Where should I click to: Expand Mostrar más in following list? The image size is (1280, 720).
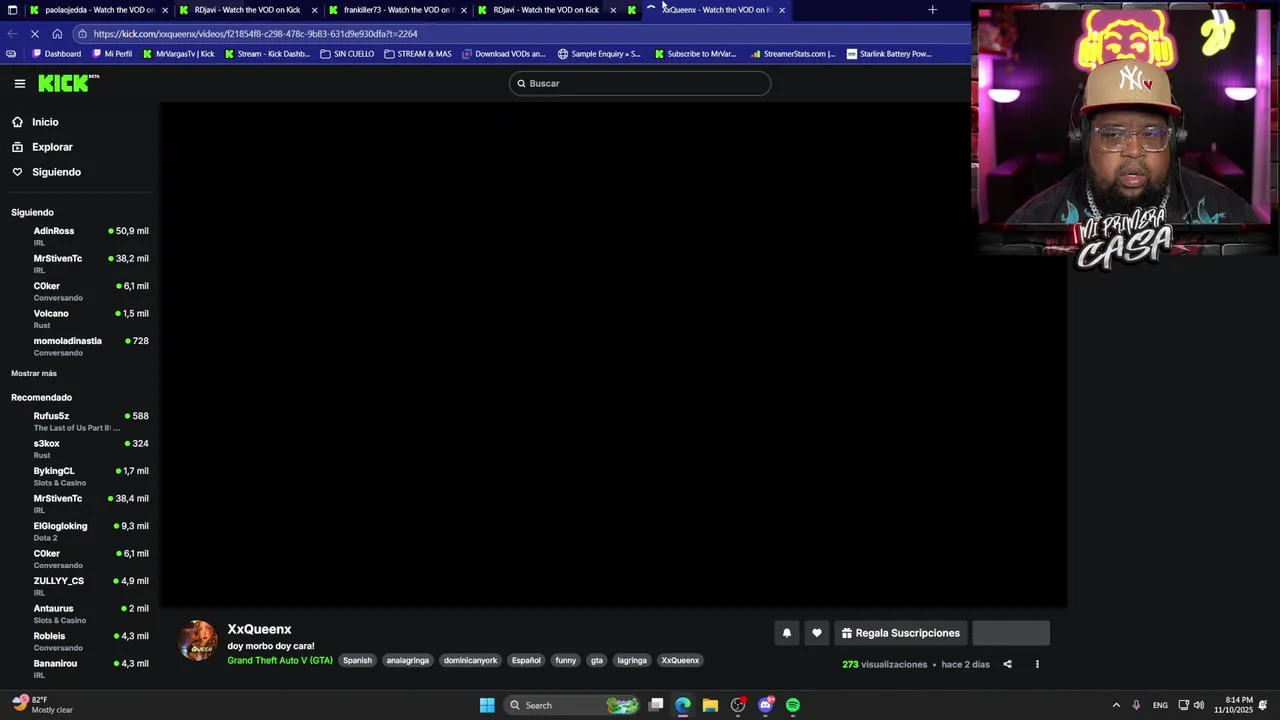pyautogui.click(x=34, y=374)
